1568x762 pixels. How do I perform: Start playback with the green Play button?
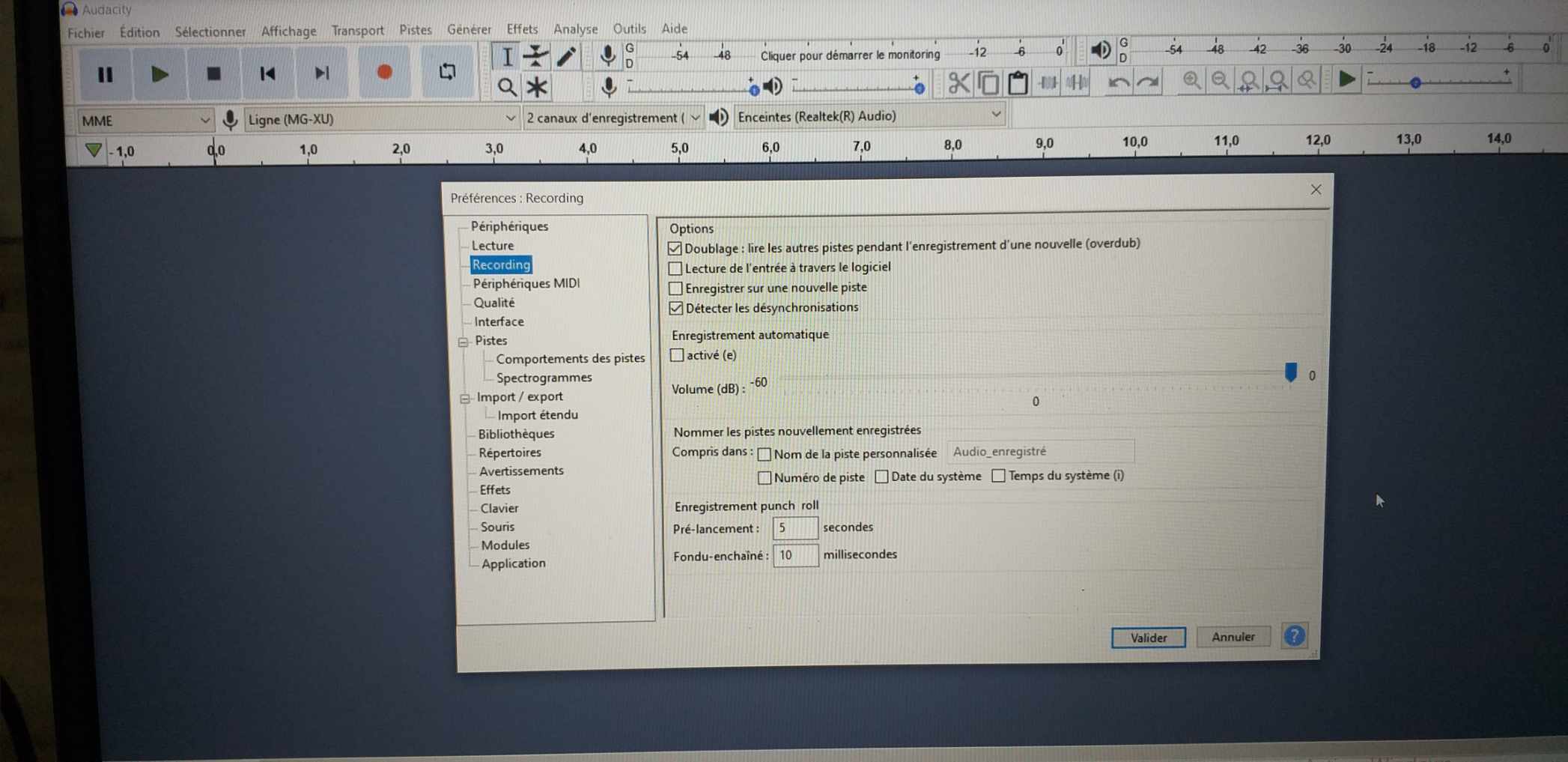(159, 74)
